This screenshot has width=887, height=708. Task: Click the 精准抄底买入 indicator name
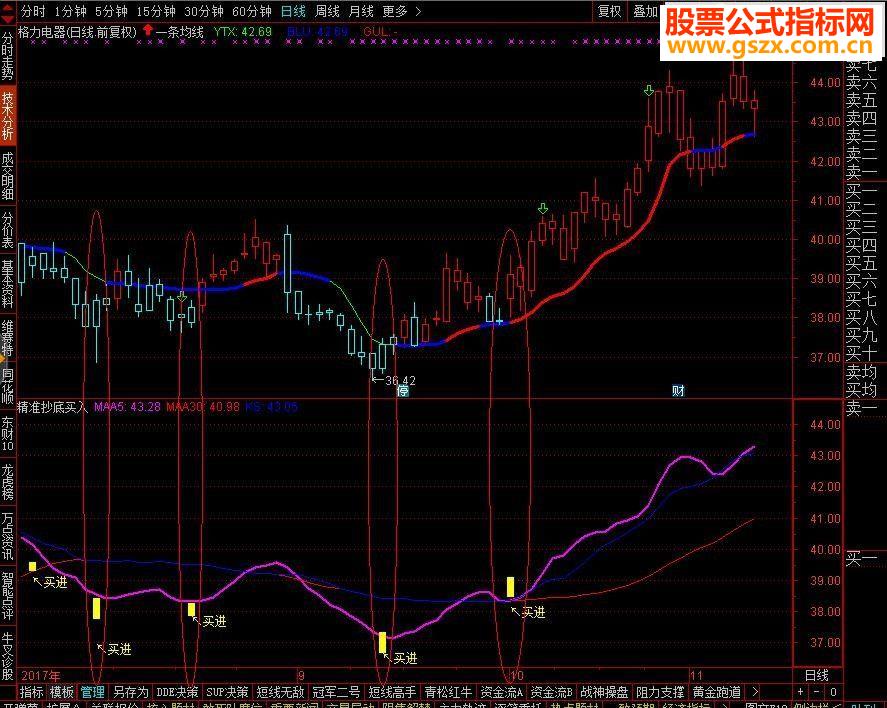pyautogui.click(x=53, y=407)
